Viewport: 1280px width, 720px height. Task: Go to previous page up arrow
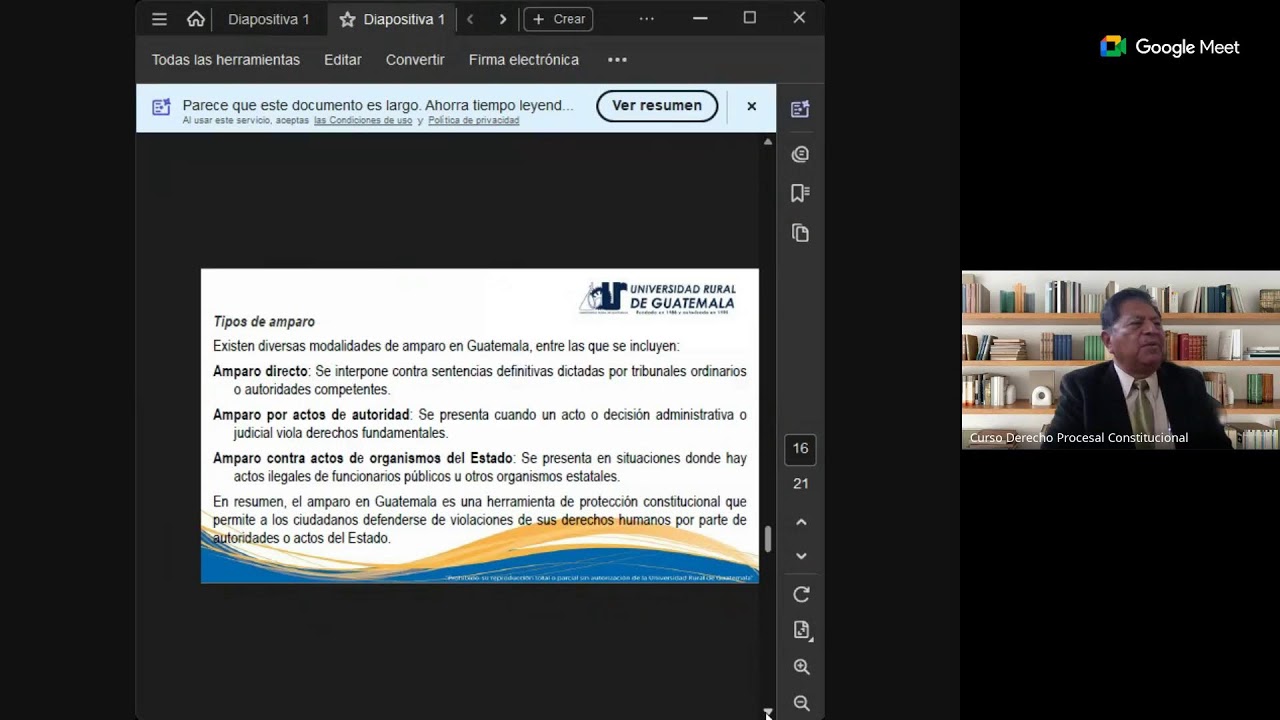click(x=801, y=522)
